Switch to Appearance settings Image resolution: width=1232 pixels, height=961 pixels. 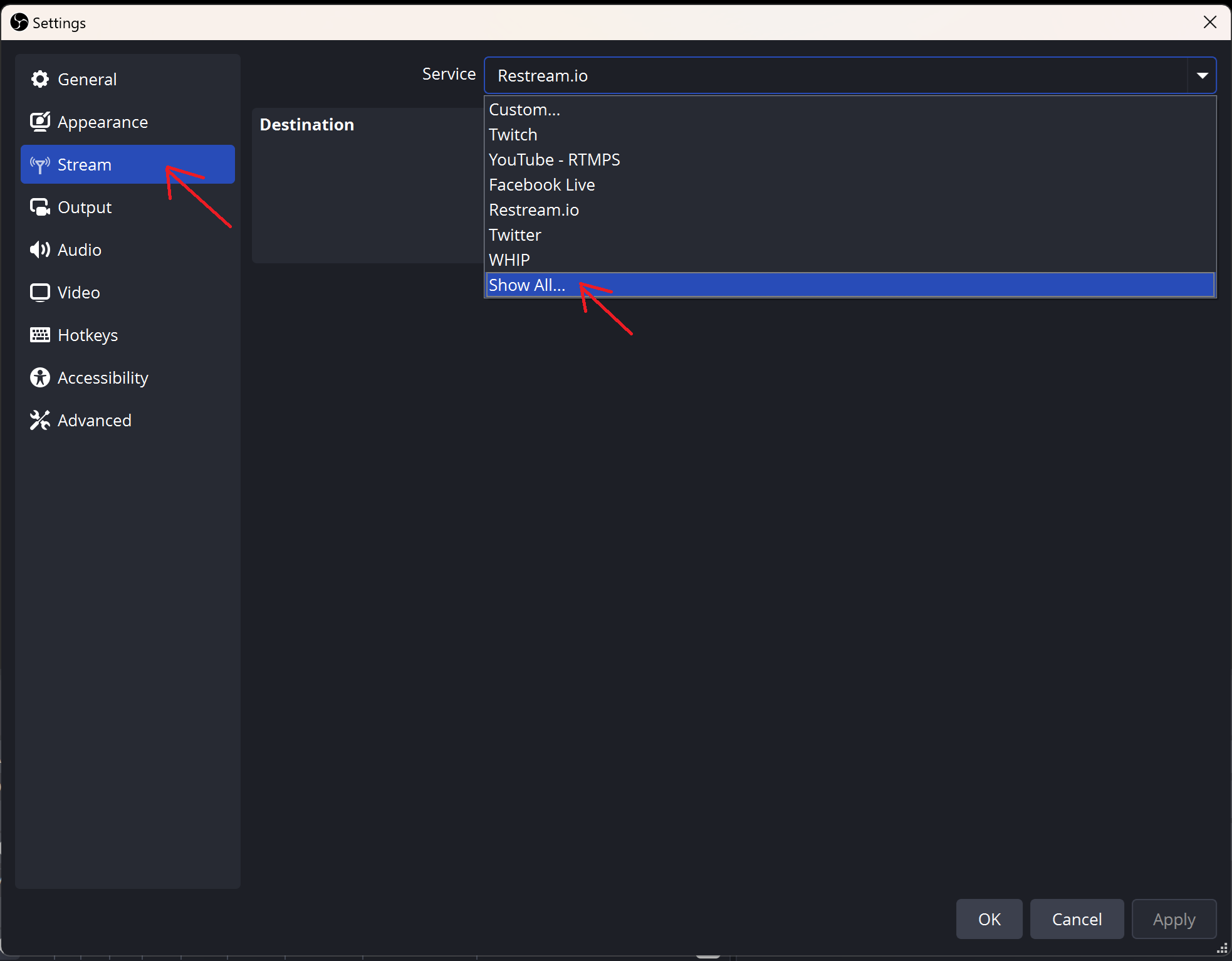128,122
